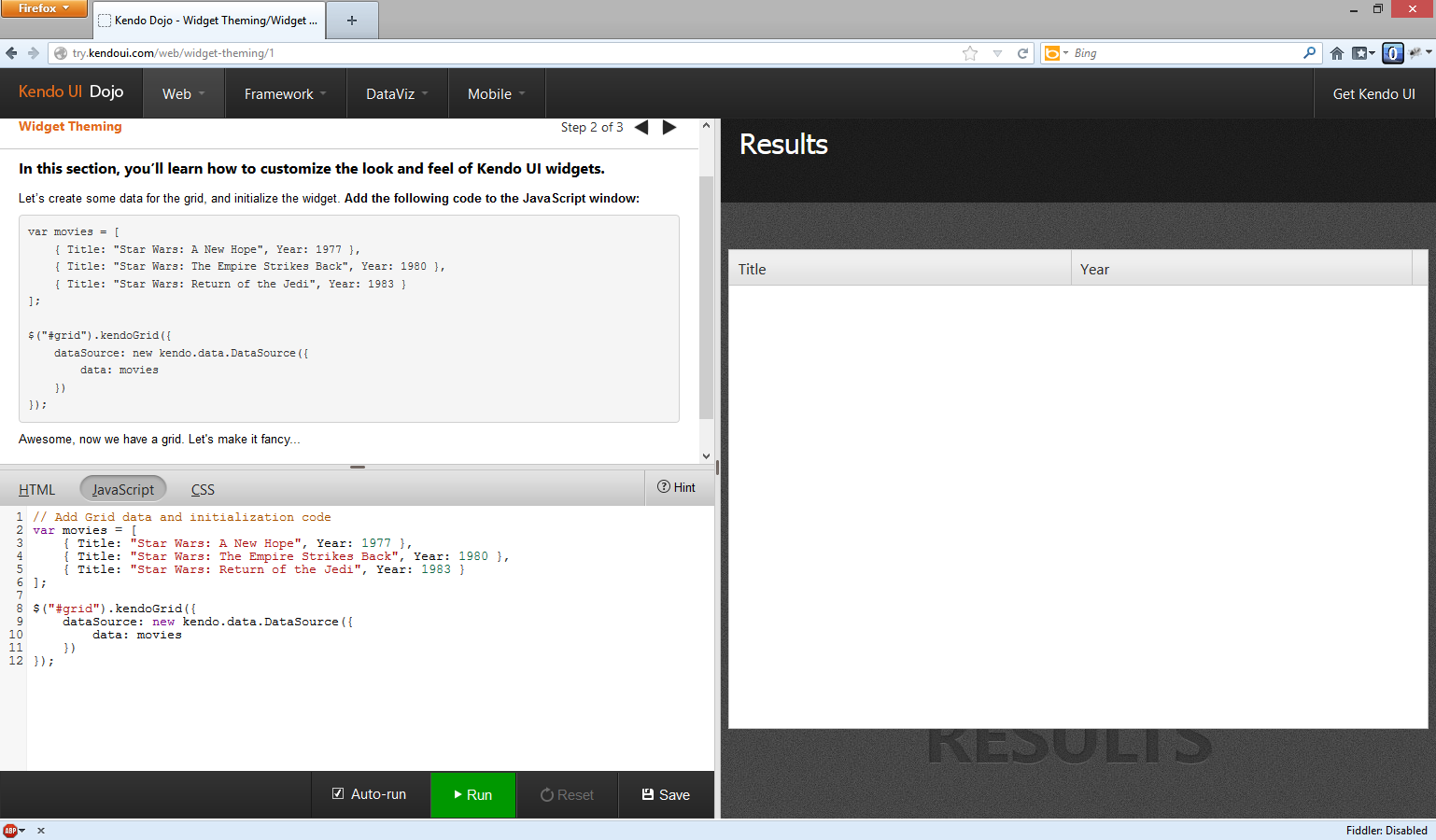
Task: Select the Kendo Dojo browser tab
Action: click(209, 21)
